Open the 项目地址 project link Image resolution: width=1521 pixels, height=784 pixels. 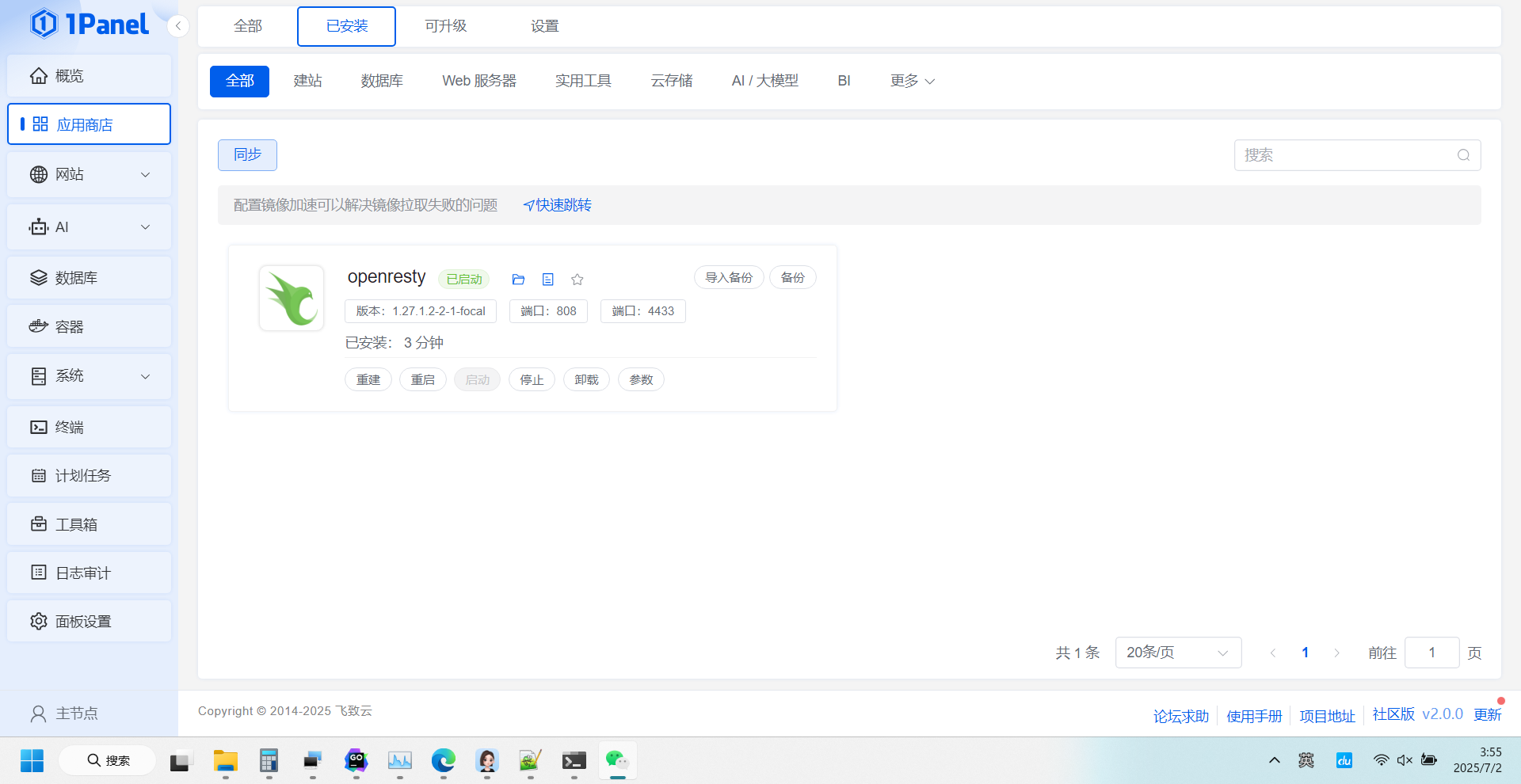coord(1327,716)
